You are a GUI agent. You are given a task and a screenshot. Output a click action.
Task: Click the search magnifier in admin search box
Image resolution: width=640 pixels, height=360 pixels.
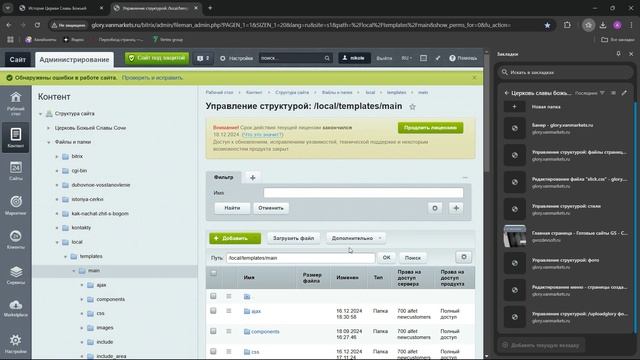click(327, 58)
